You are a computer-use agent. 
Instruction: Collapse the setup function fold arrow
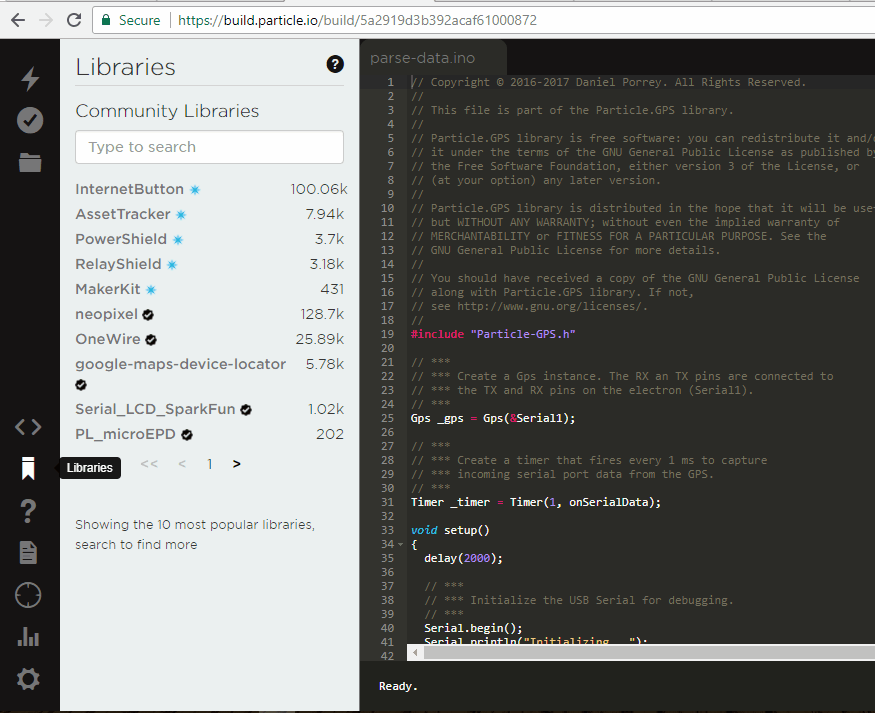tap(400, 545)
